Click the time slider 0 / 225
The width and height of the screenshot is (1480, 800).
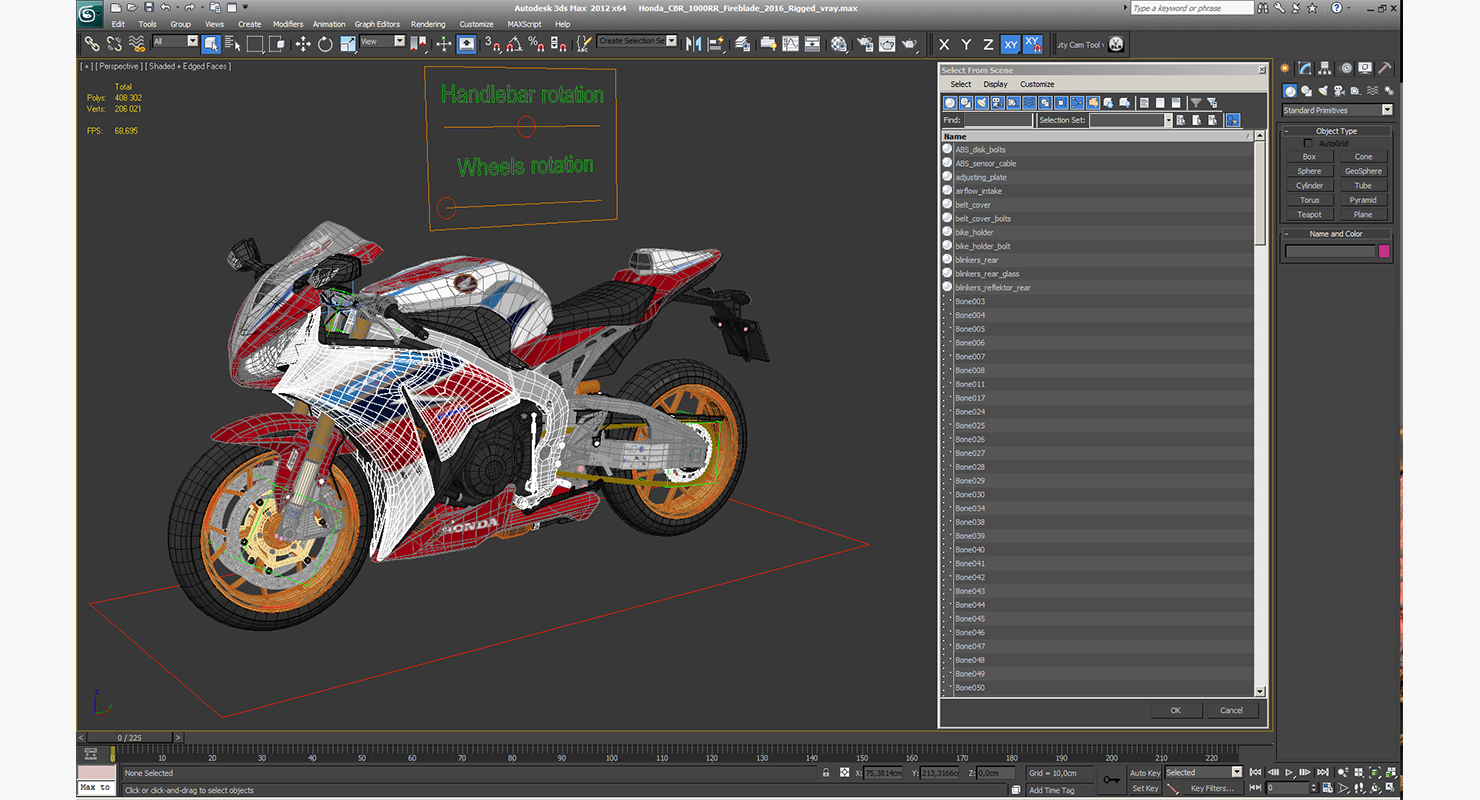point(130,738)
